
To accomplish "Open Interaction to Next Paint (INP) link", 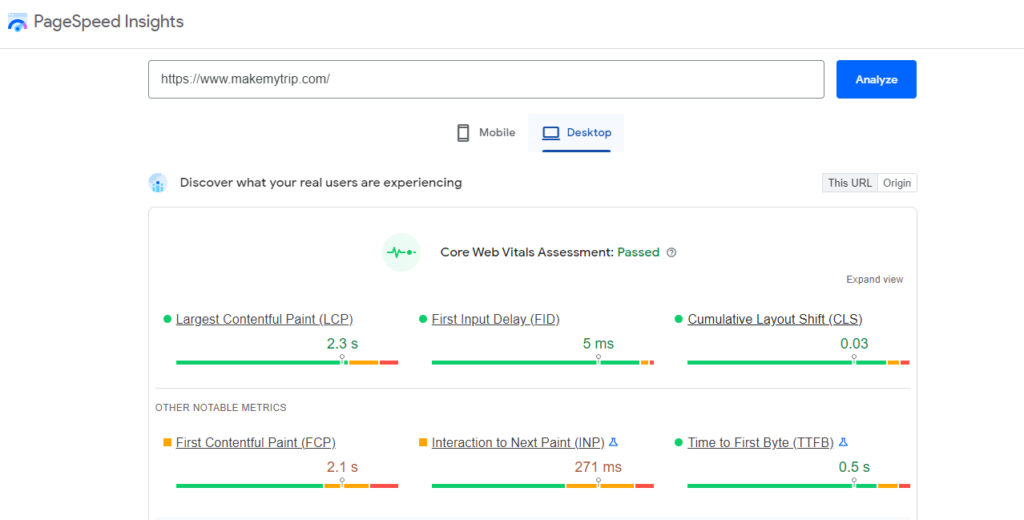I will tap(518, 443).
